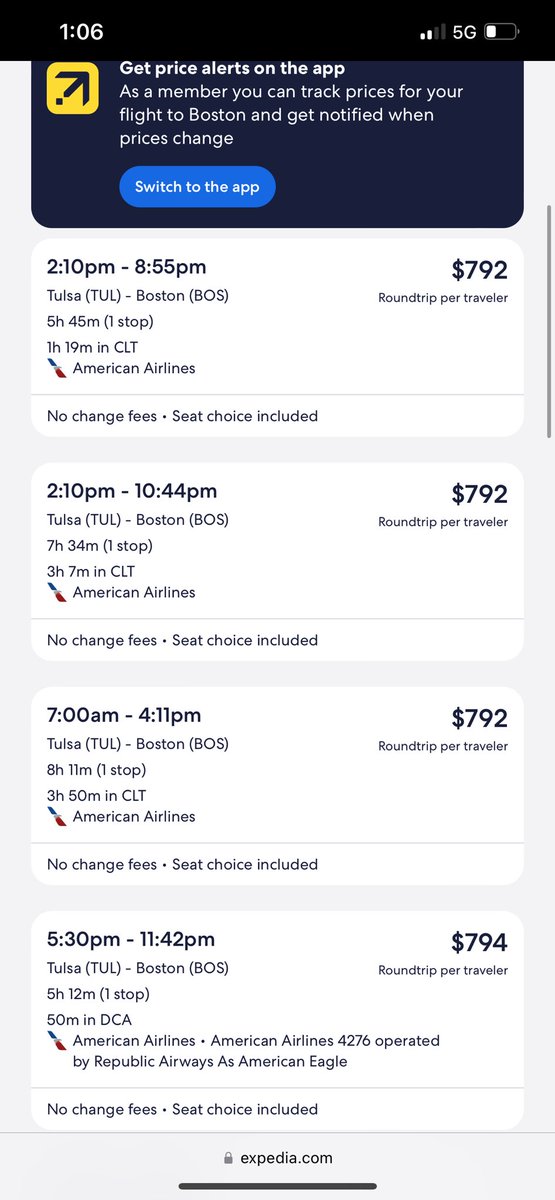Tap the expedia.com address bar
This screenshot has height=1200, width=555.
coord(277,1158)
